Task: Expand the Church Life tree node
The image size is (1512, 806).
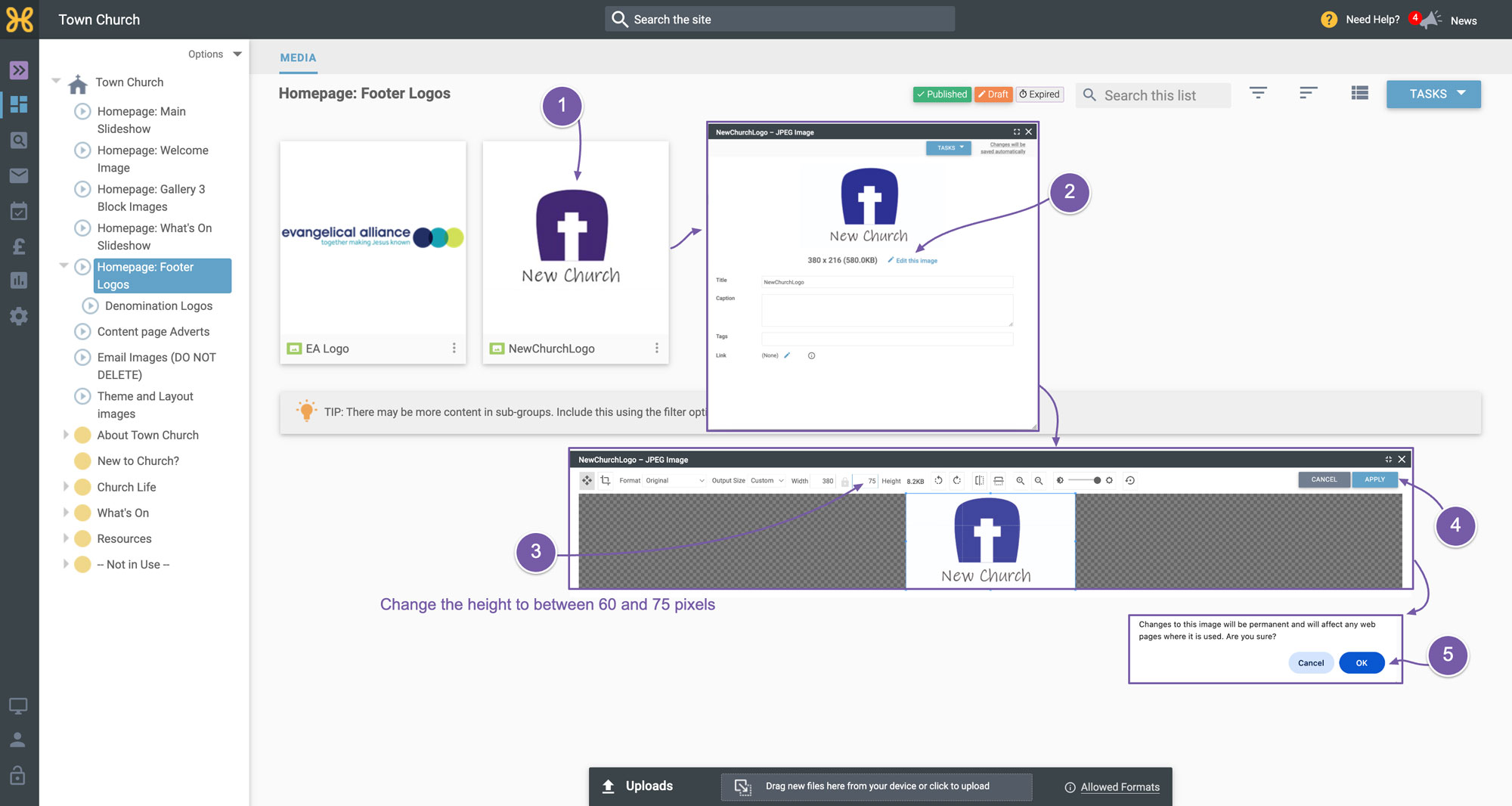Action: 66,487
